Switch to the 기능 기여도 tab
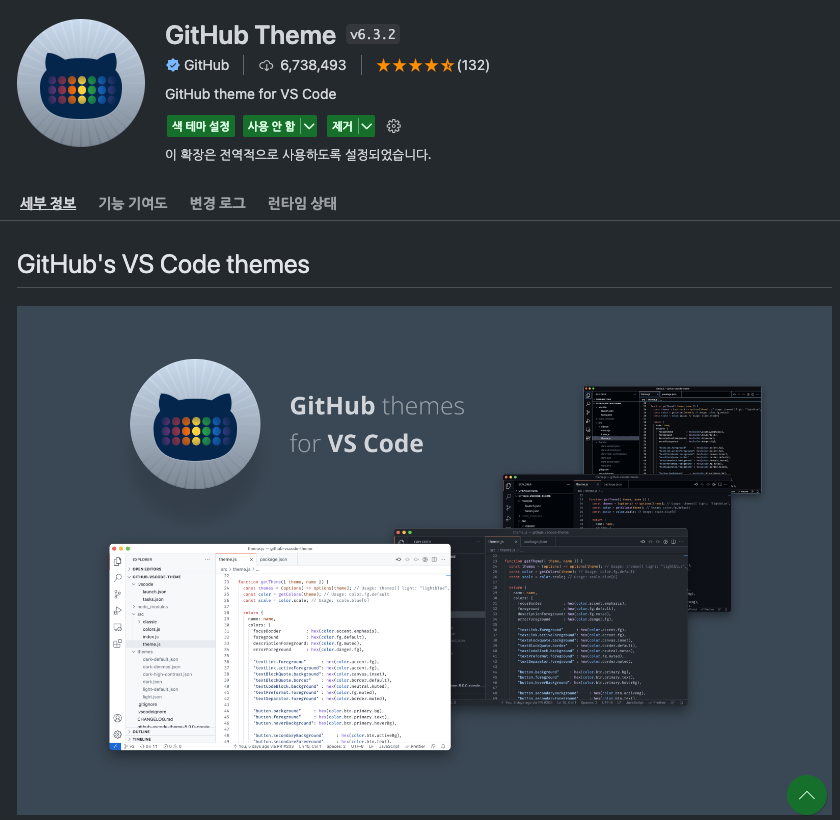Image resolution: width=840 pixels, height=820 pixels. (133, 203)
